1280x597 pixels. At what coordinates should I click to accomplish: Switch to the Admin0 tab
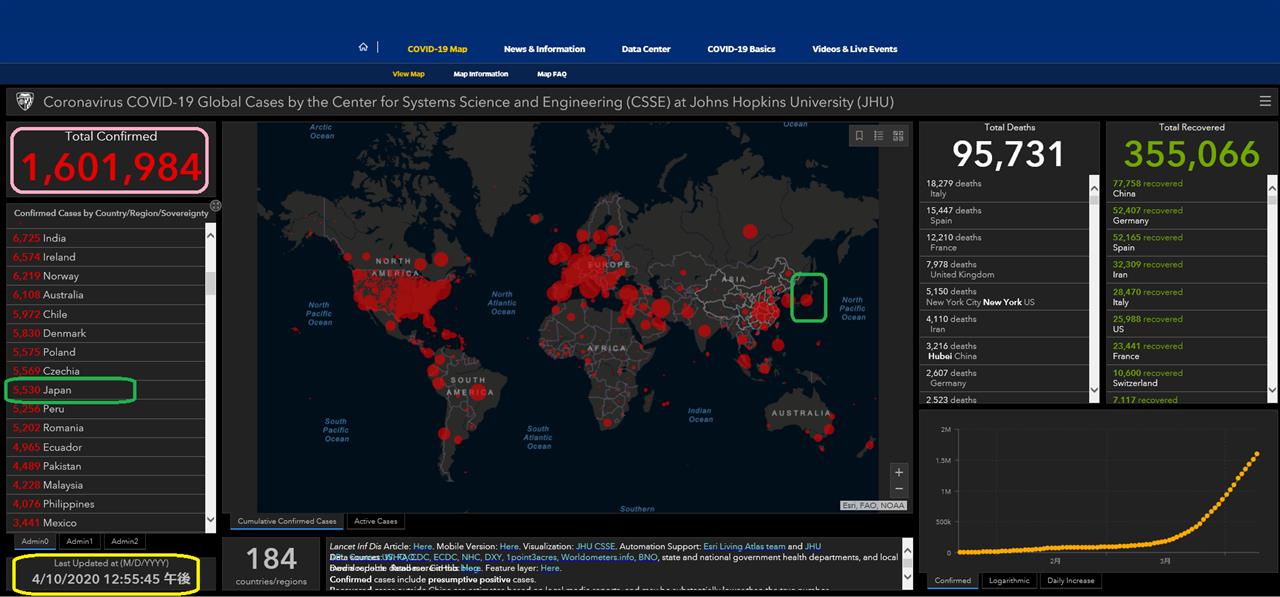[35, 541]
